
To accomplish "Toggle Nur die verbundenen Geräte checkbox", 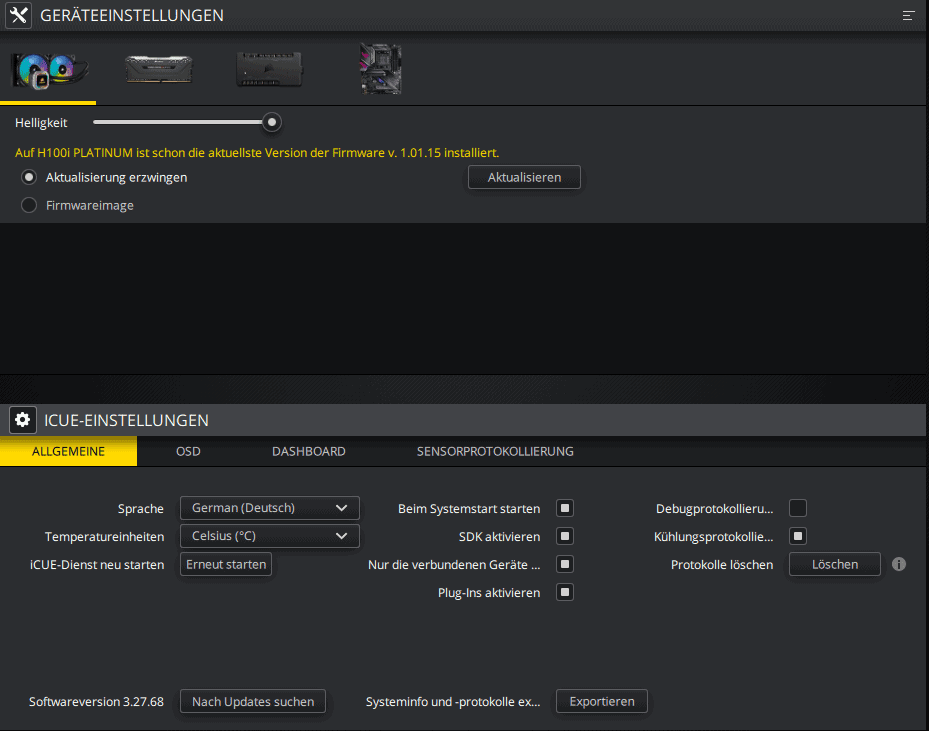I will click(x=565, y=564).
